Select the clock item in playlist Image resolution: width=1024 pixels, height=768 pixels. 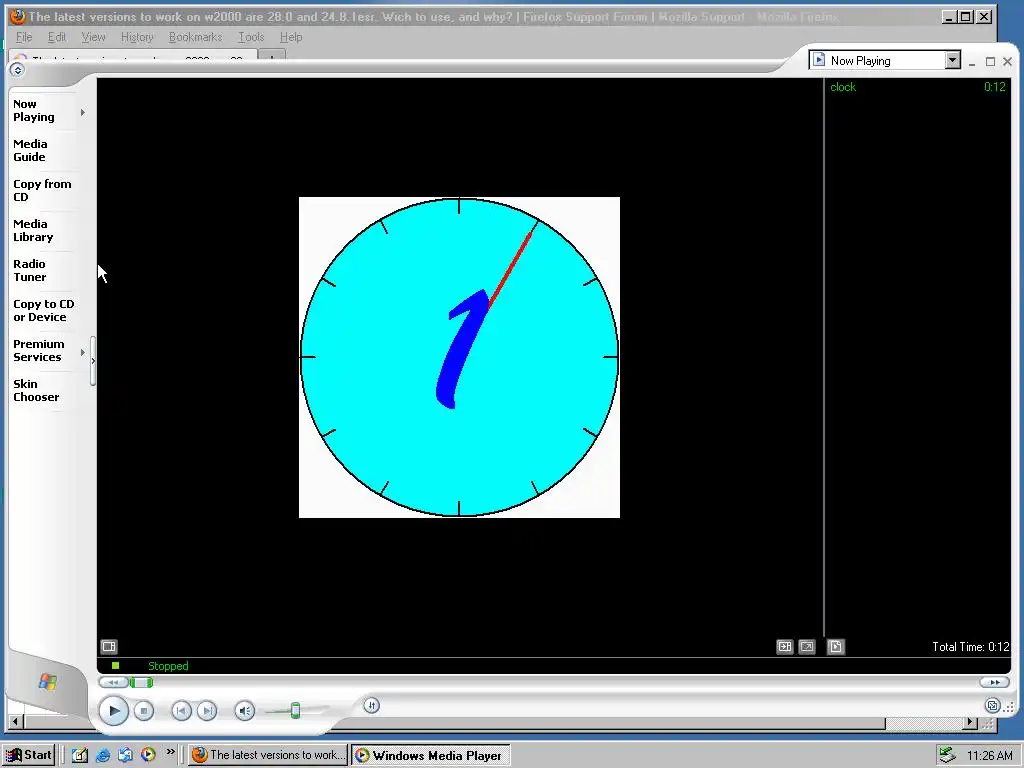point(918,87)
